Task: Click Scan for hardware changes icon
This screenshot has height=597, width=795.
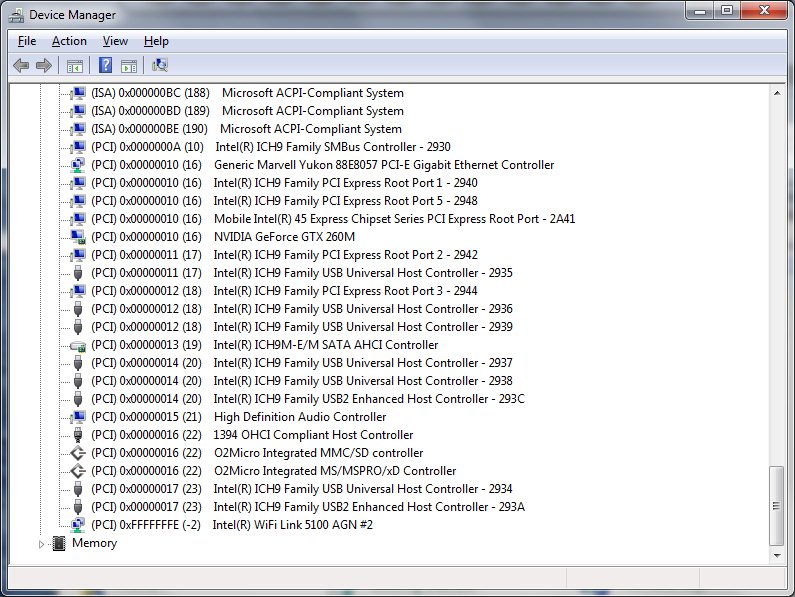Action: point(160,65)
